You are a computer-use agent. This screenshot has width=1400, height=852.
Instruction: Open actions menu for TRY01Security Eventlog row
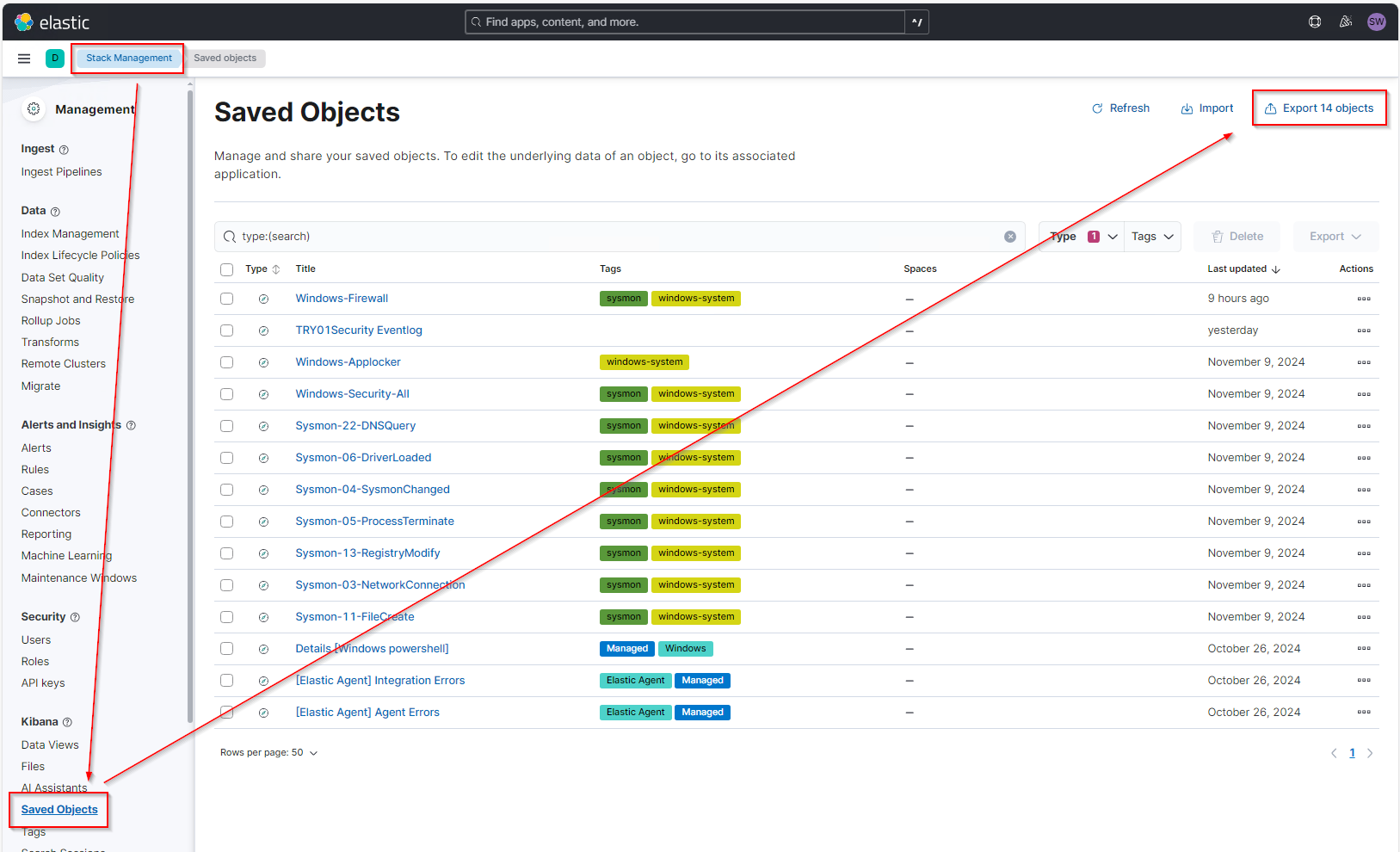(1364, 330)
